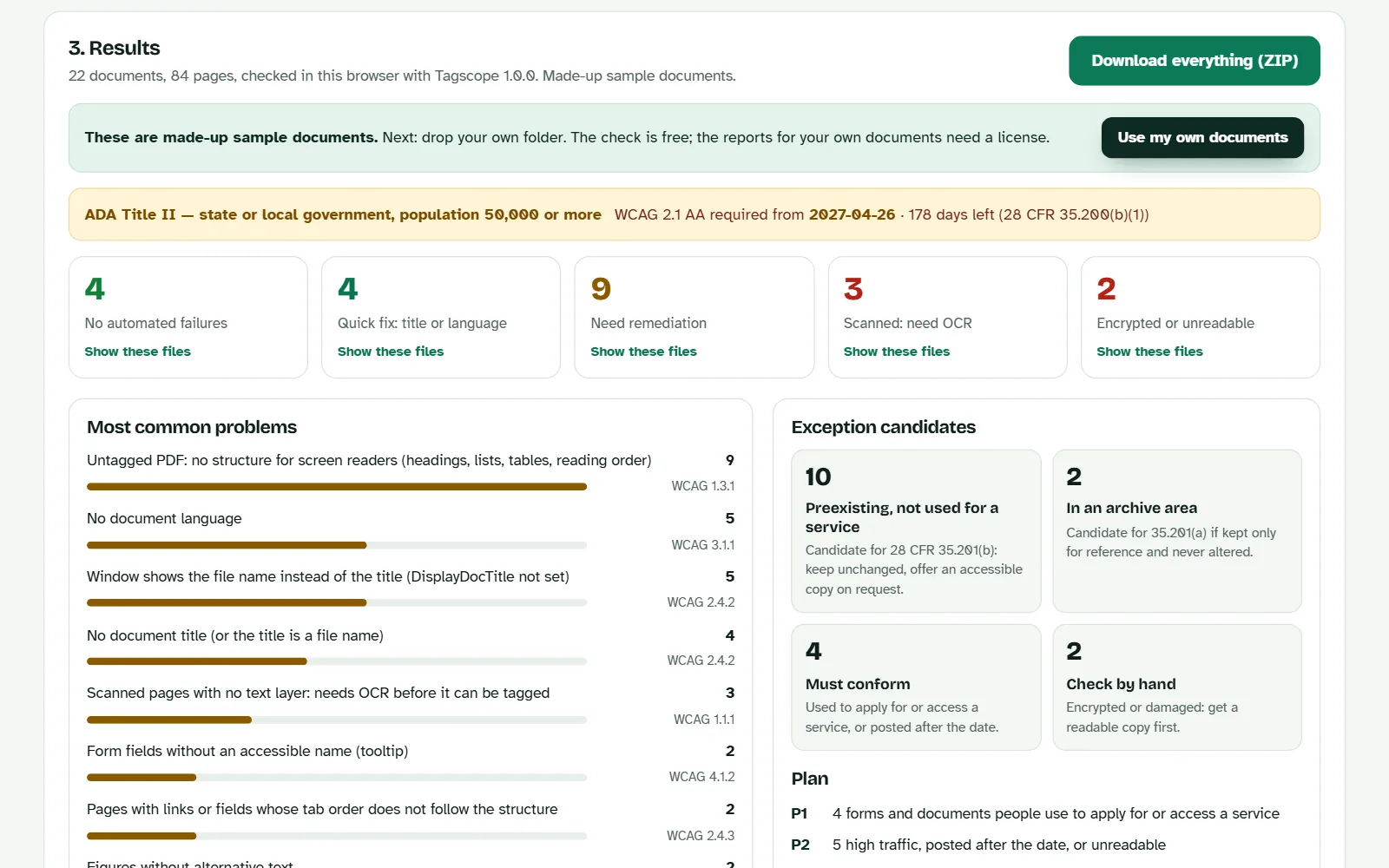Click the P2 plan item text
Viewport: 1389px width, 868px height.
click(x=998, y=845)
